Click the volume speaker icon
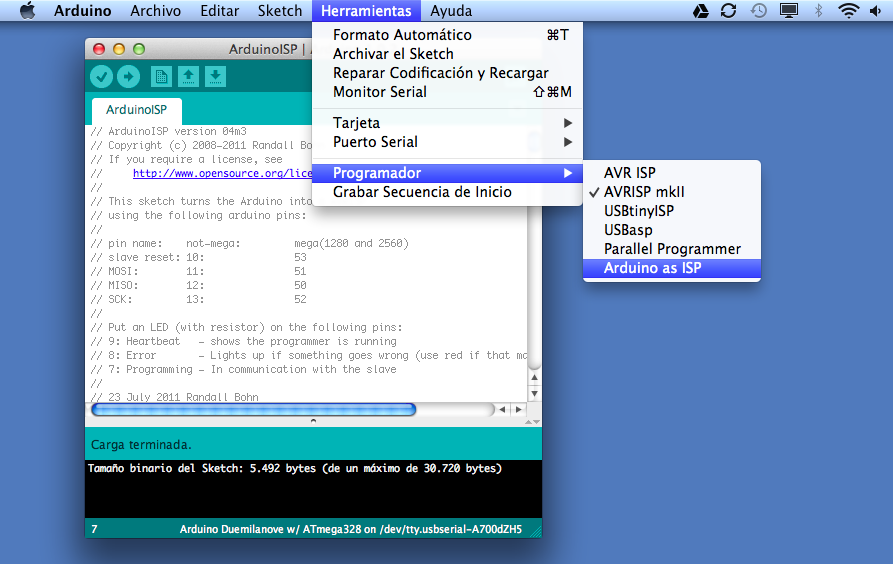This screenshot has width=893, height=564. pos(876,11)
